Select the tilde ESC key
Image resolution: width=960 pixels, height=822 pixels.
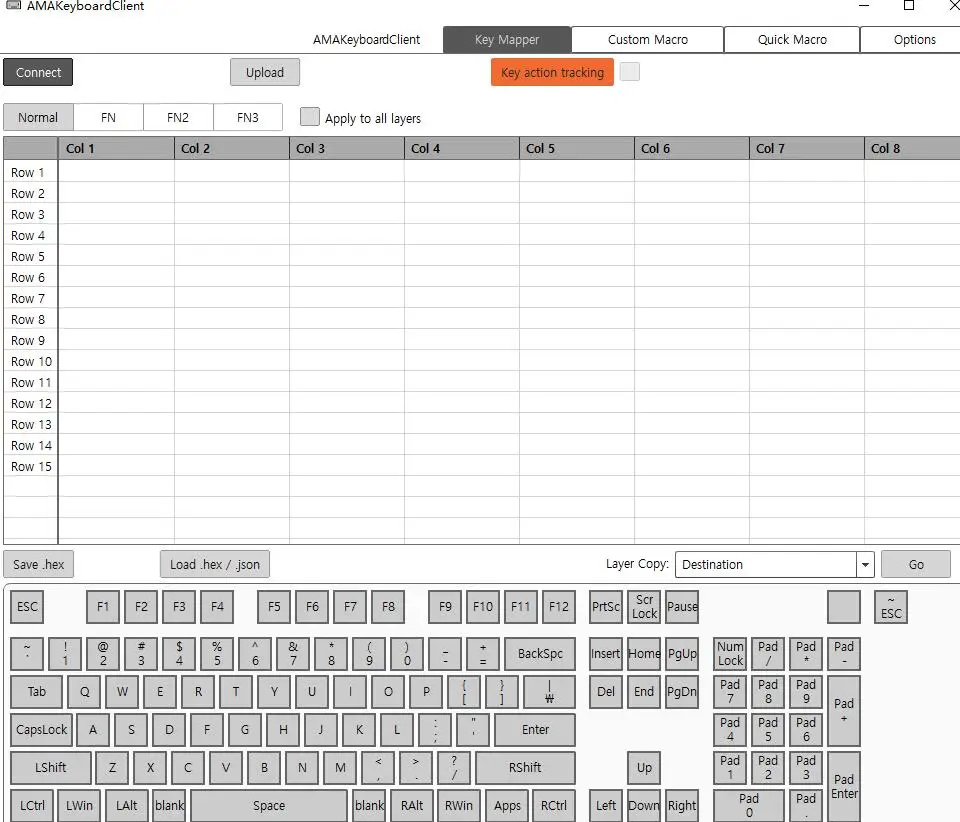pos(891,607)
